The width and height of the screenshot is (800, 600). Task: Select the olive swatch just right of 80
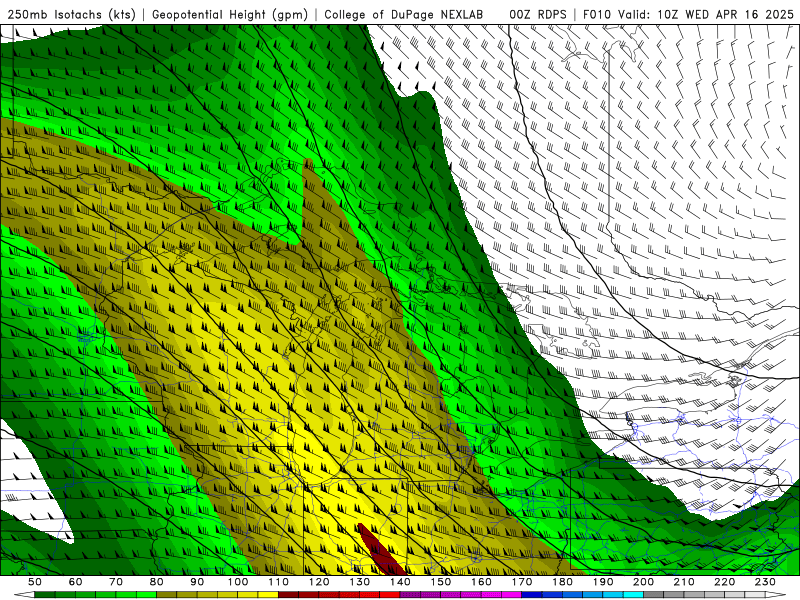166,594
